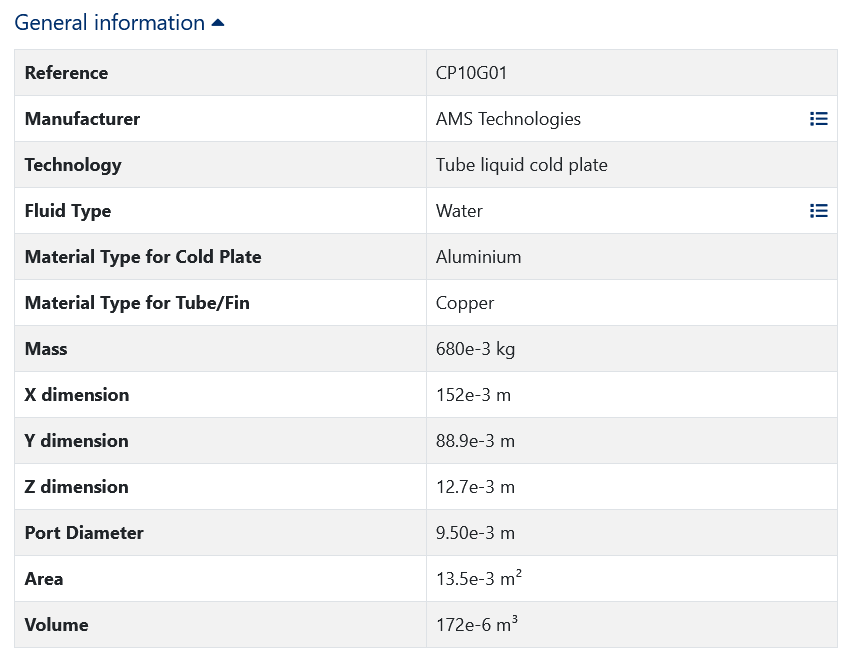Open the list icon in Fluid Type row
Screen dimensions: 853x654
[818, 211]
